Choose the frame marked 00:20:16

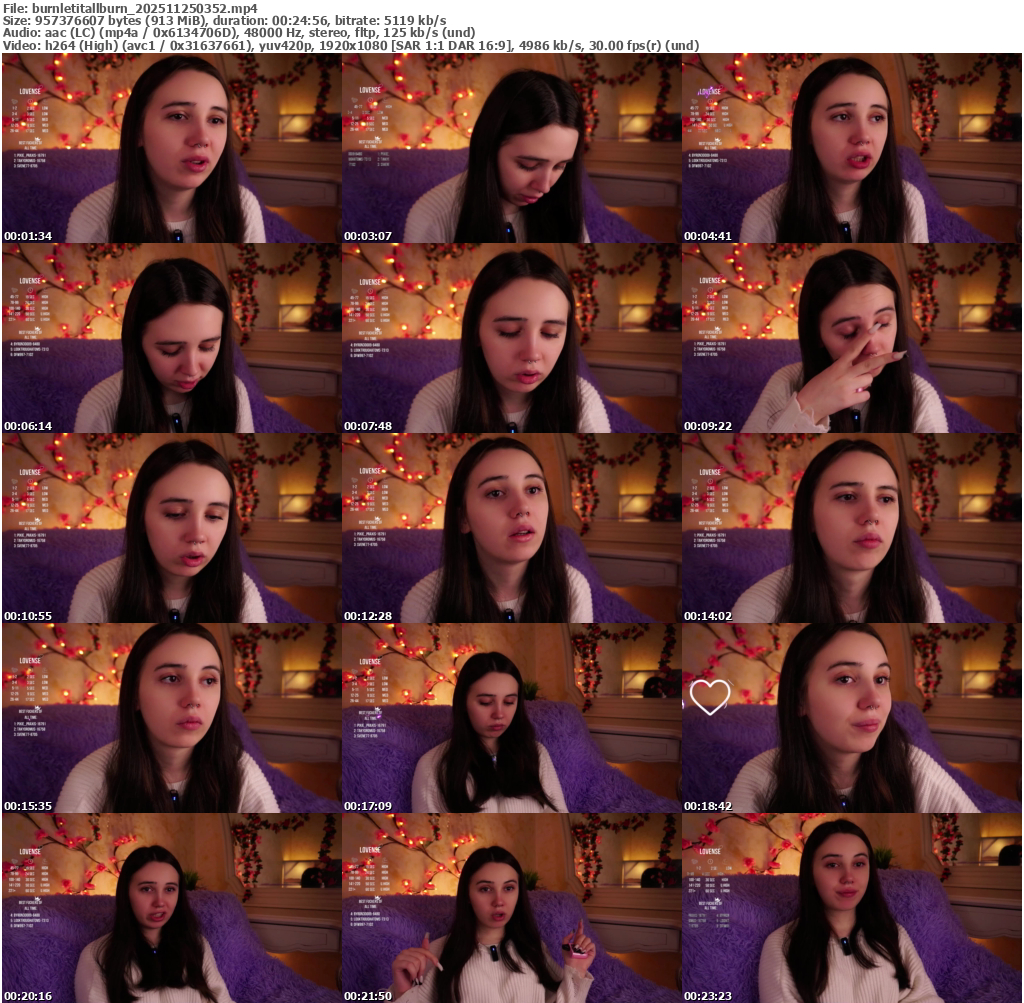click(x=171, y=908)
